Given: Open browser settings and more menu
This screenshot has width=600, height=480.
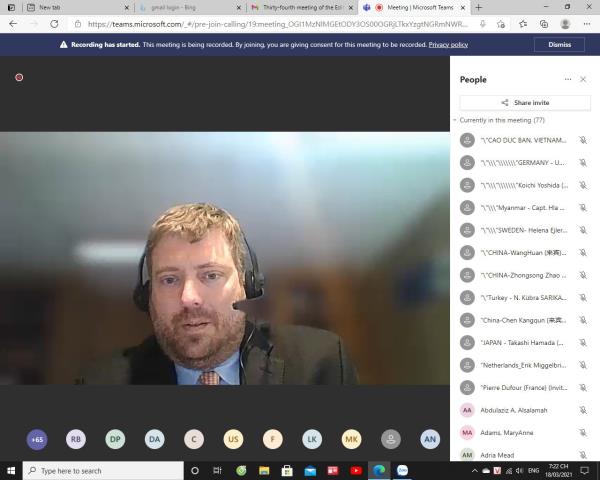Looking at the screenshot, I should (x=587, y=24).
